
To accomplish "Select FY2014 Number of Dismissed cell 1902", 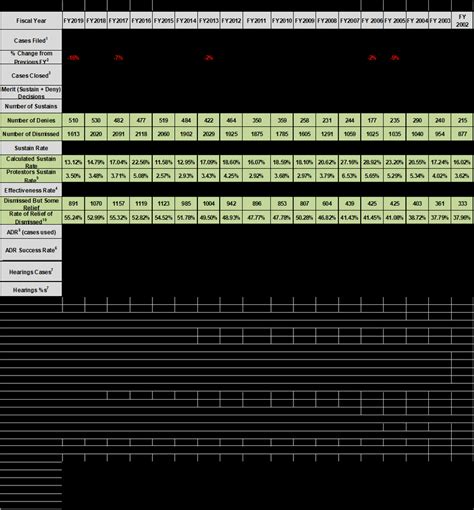I will click(x=186, y=134).
